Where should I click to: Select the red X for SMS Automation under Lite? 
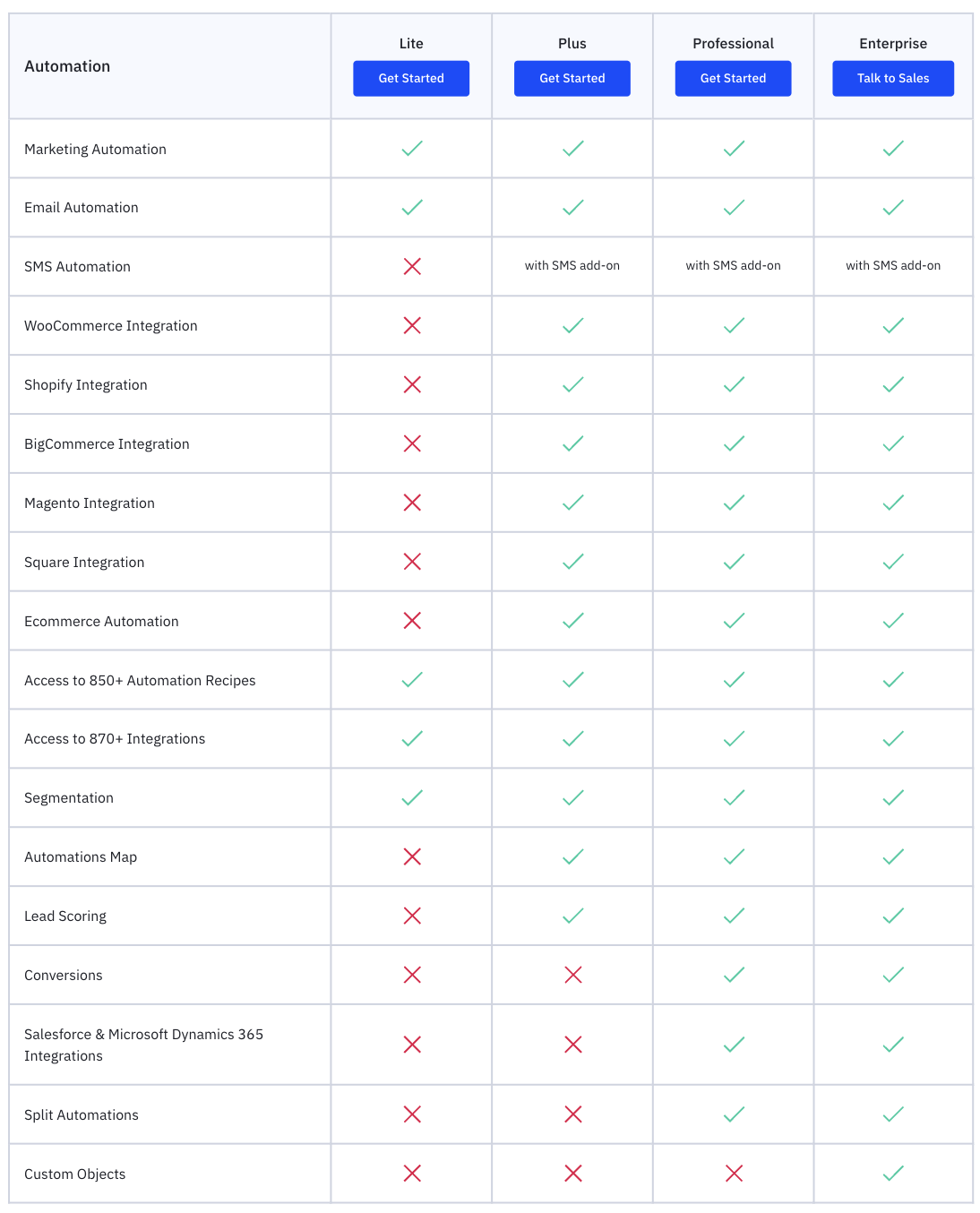pos(410,265)
